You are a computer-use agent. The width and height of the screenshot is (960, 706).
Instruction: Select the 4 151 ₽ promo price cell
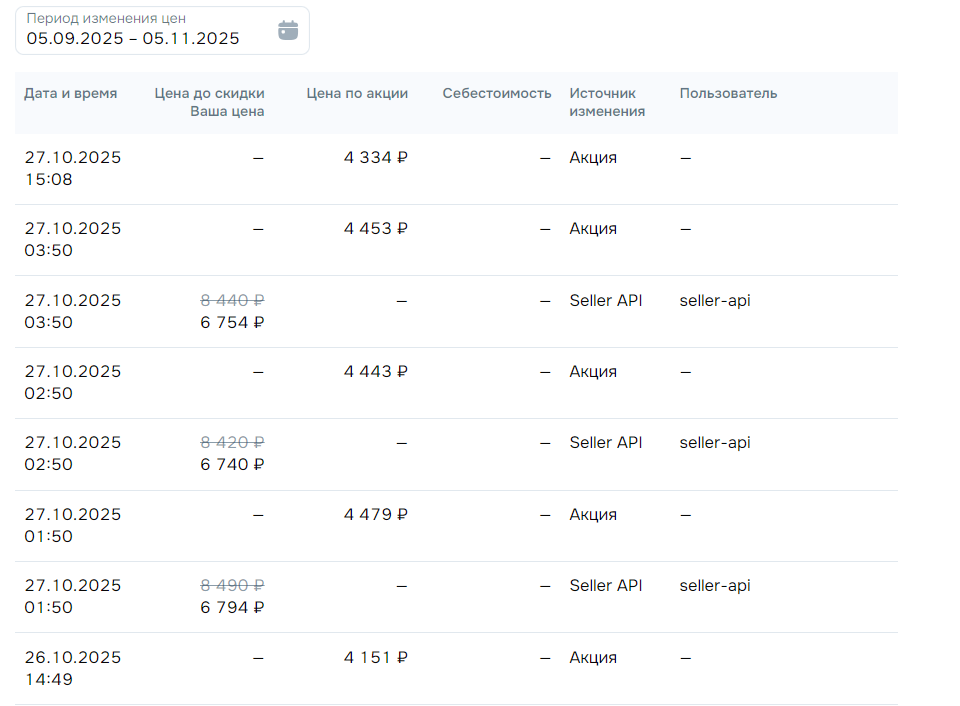click(376, 658)
